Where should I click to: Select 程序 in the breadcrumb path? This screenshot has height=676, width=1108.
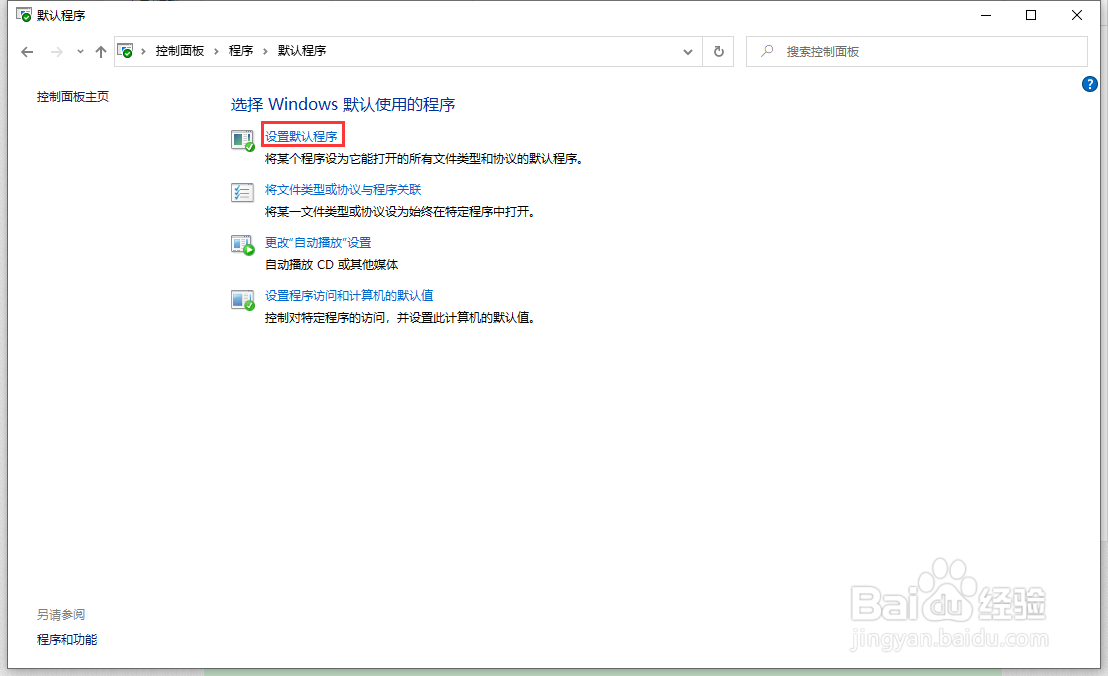click(241, 51)
